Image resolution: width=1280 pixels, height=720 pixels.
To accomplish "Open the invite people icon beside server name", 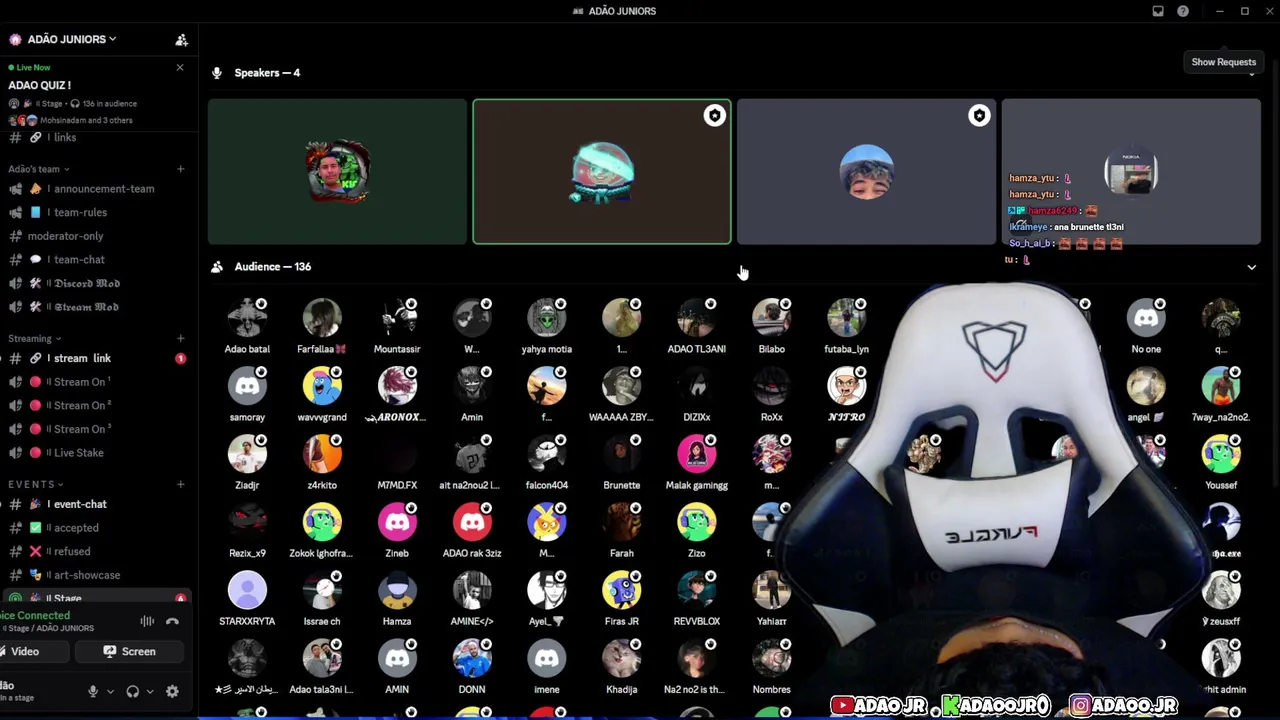I will (182, 40).
